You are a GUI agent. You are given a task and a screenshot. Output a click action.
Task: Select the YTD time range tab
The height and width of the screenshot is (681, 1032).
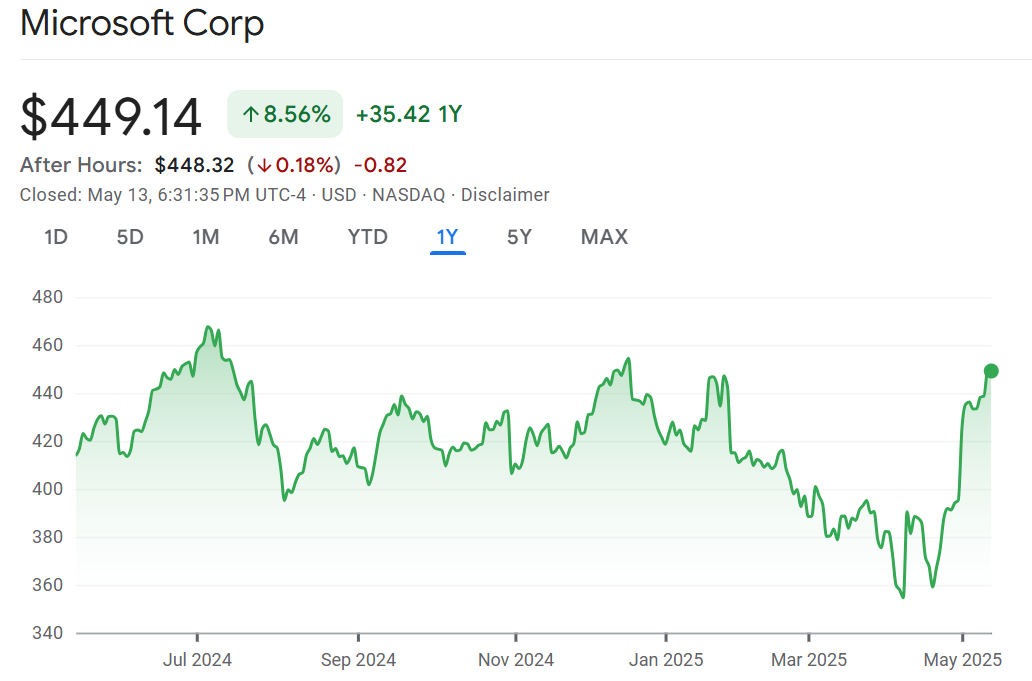(367, 237)
